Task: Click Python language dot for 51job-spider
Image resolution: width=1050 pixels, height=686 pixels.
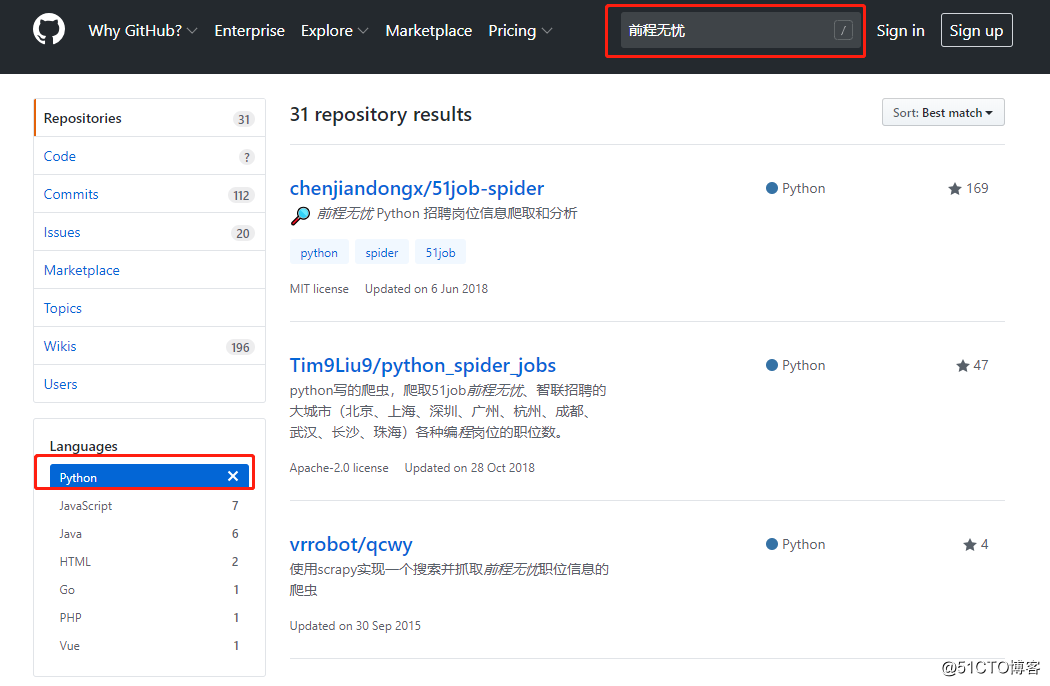Action: (x=771, y=188)
